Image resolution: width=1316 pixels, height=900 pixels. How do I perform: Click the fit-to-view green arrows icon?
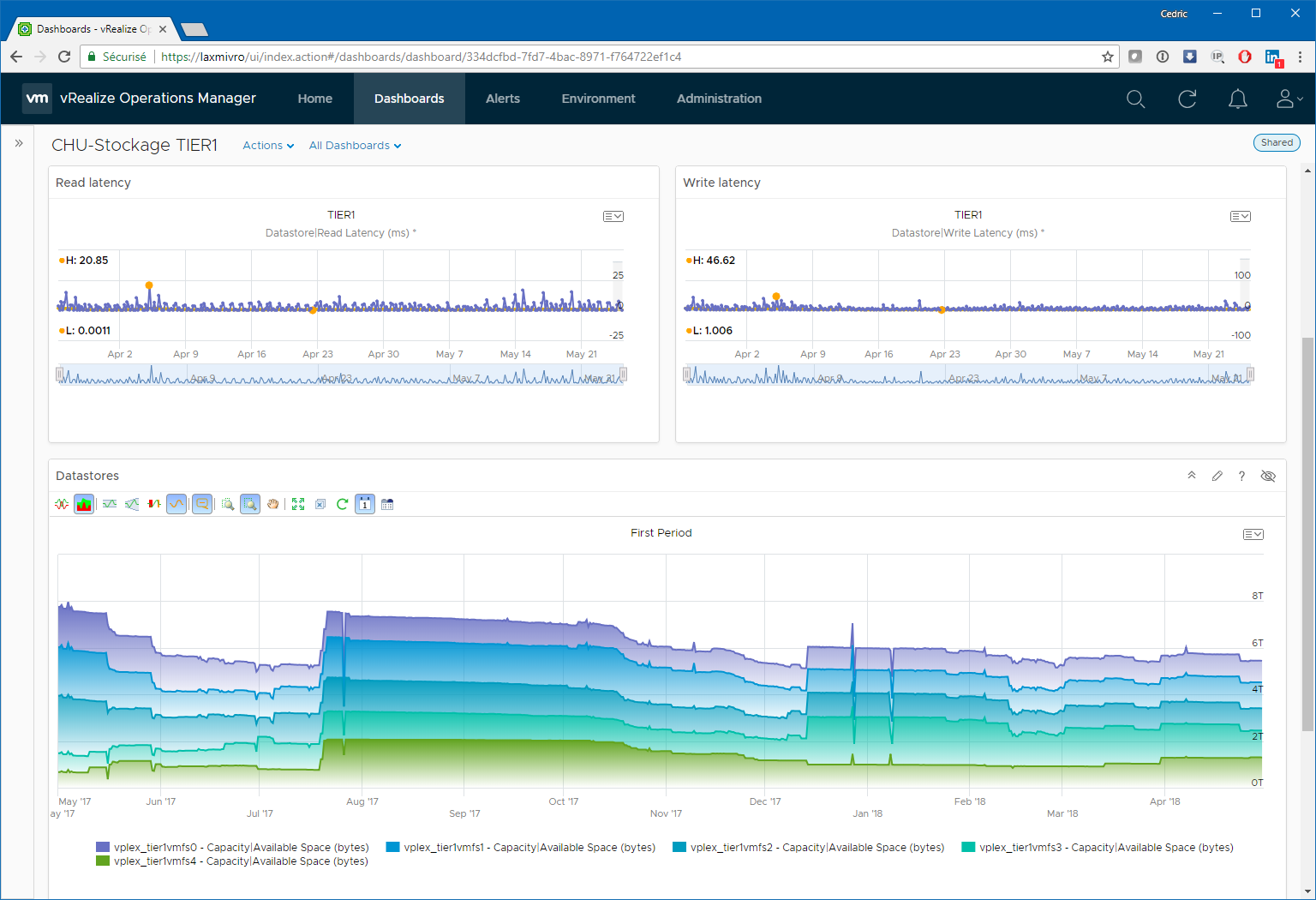298,504
